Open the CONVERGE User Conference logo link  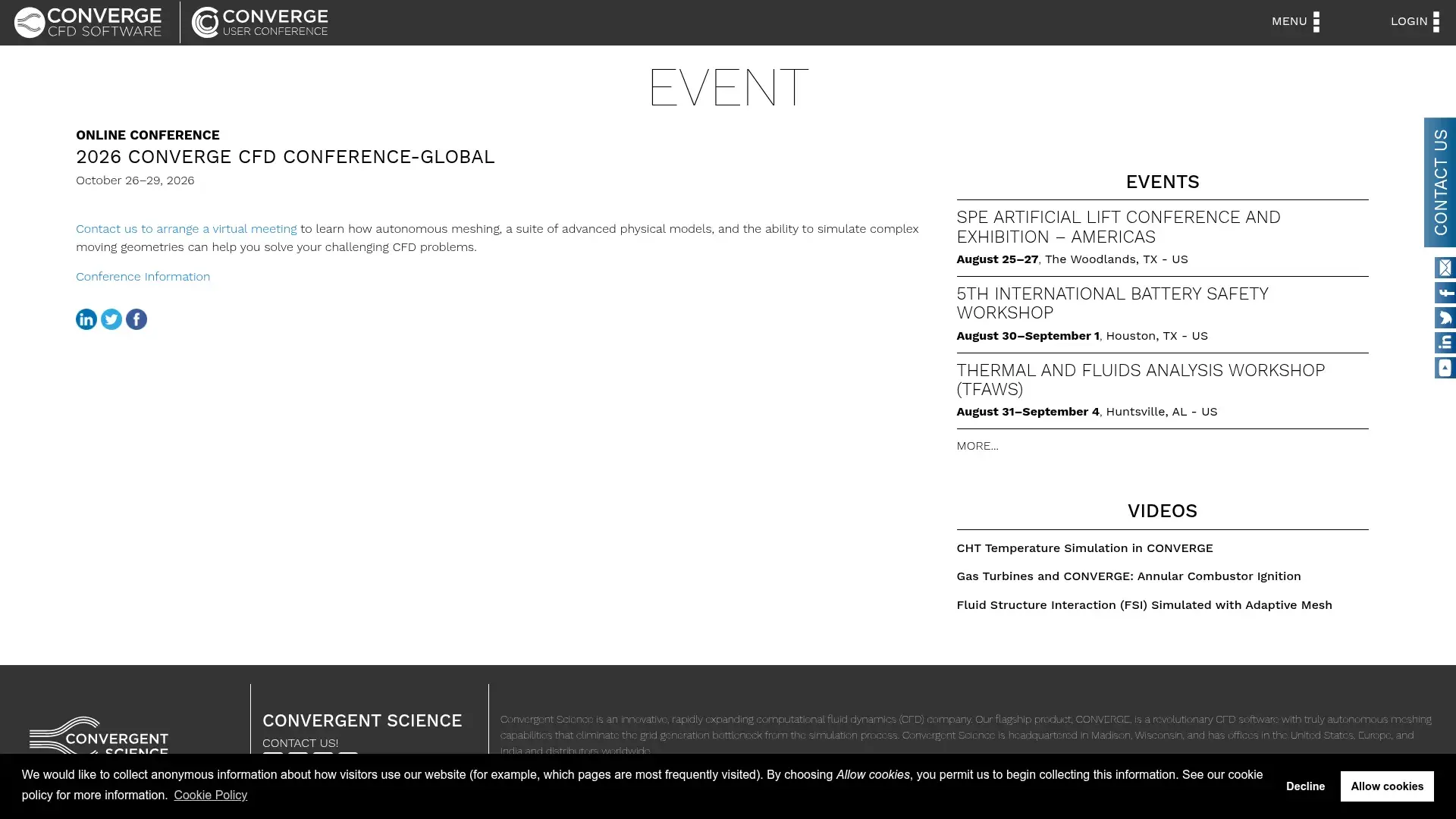[259, 22]
